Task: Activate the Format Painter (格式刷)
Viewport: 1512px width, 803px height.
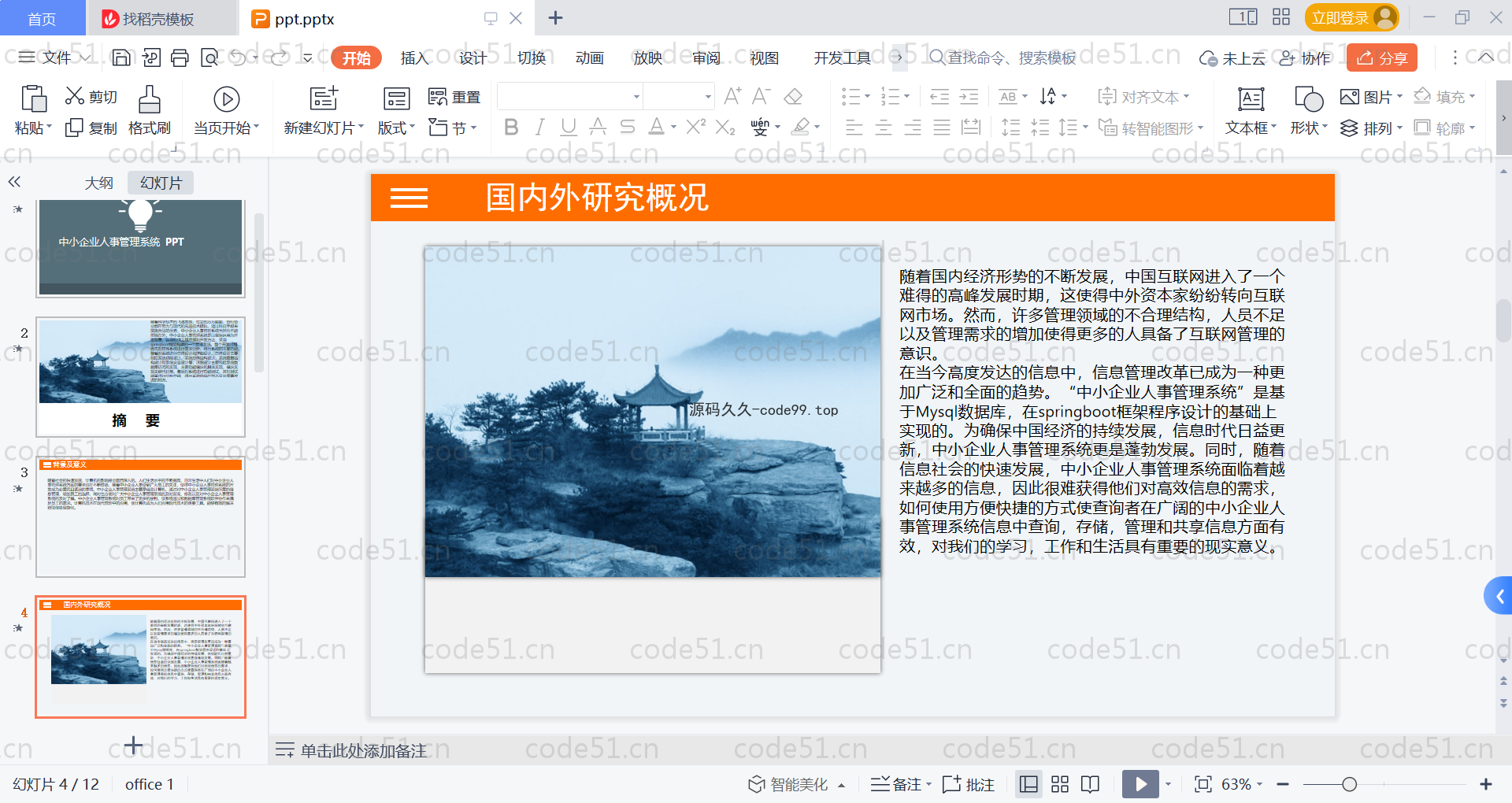Action: (x=150, y=110)
